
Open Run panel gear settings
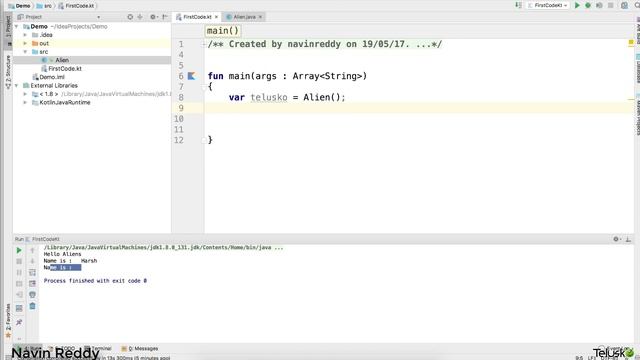pyautogui.click(x=617, y=239)
